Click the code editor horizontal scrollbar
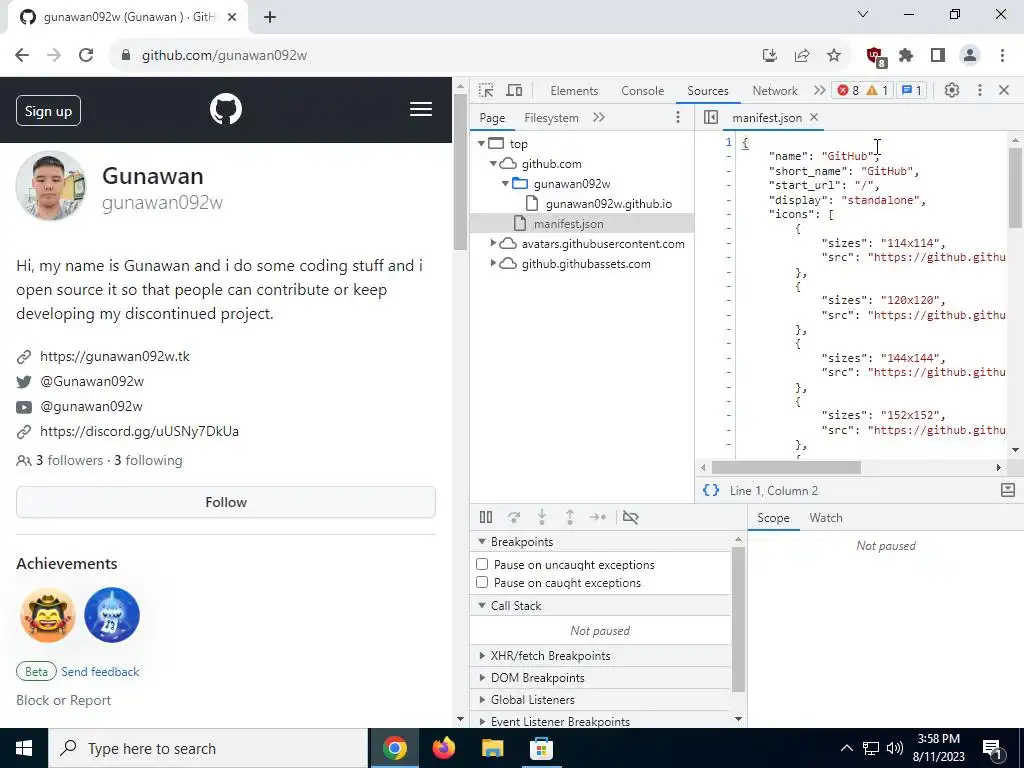 [x=786, y=468]
